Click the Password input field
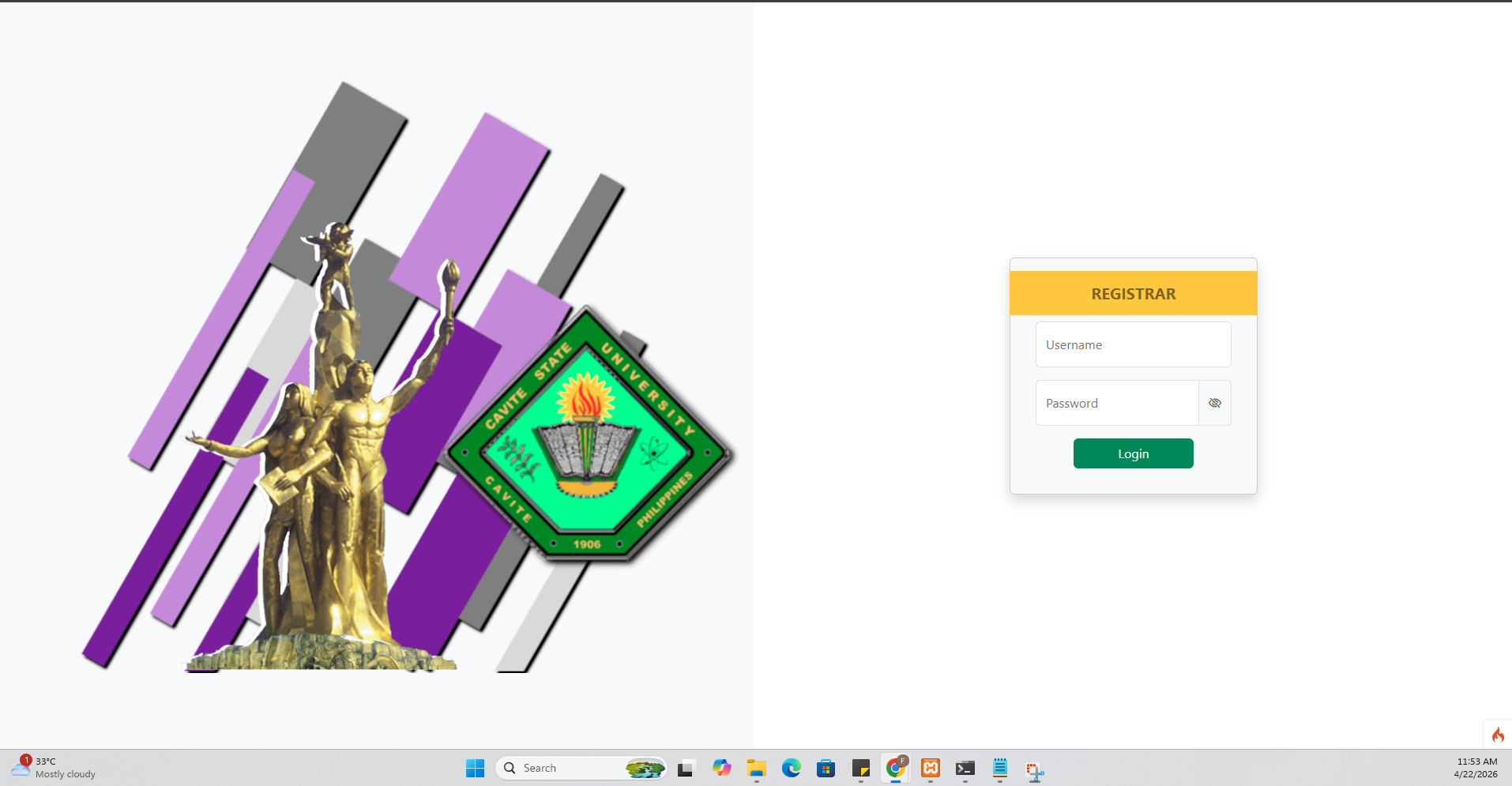This screenshot has width=1512, height=786. [x=1117, y=403]
